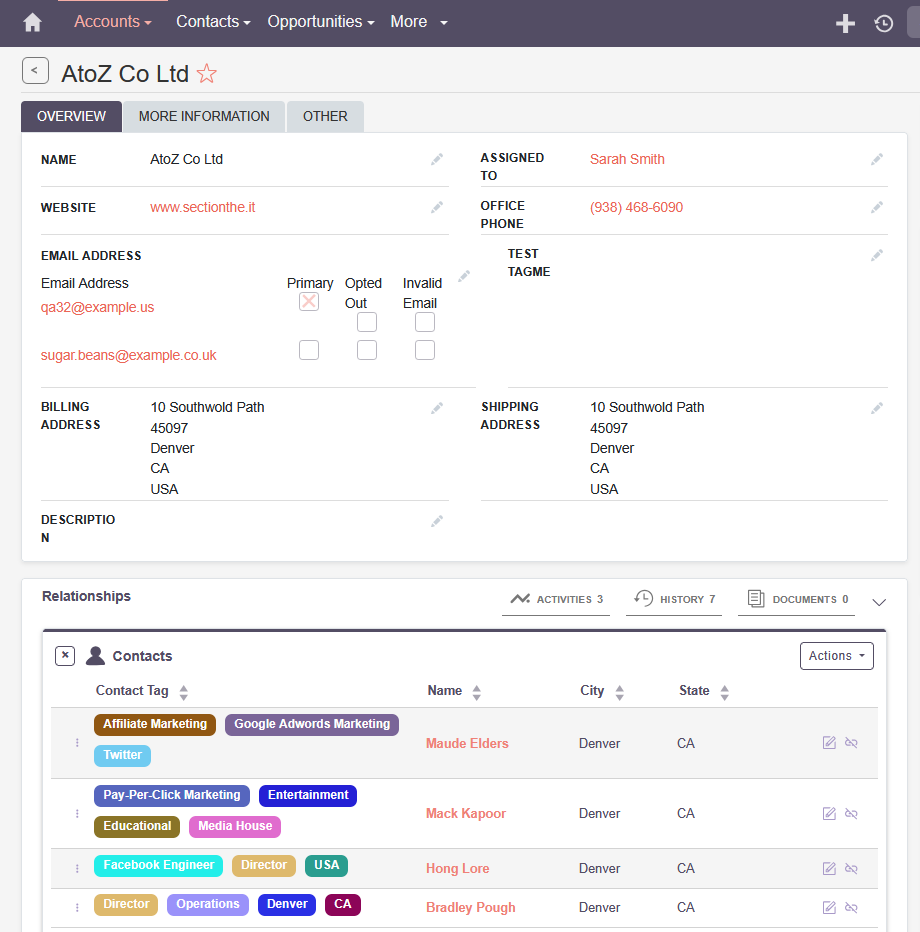Toggle Invalid Email checkbox for sugar.beans@example.co.uk
This screenshot has width=920, height=932.
tap(425, 350)
